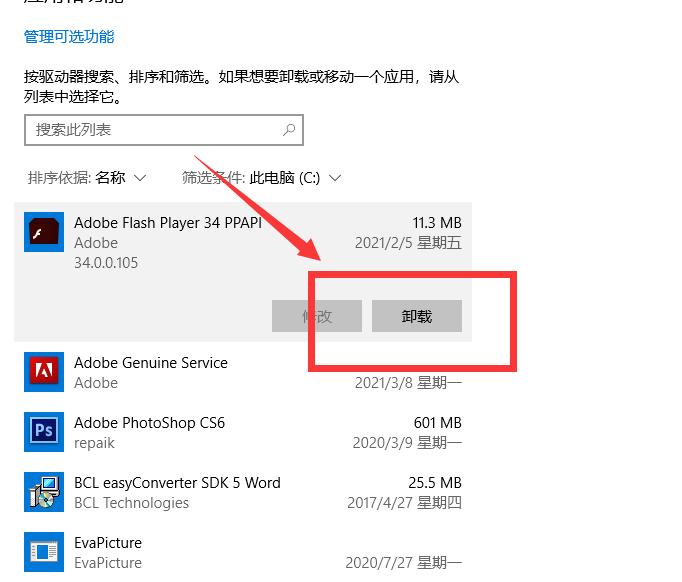
Task: Select the Adobe Flash Player 34 PPAPI name
Action: (168, 223)
